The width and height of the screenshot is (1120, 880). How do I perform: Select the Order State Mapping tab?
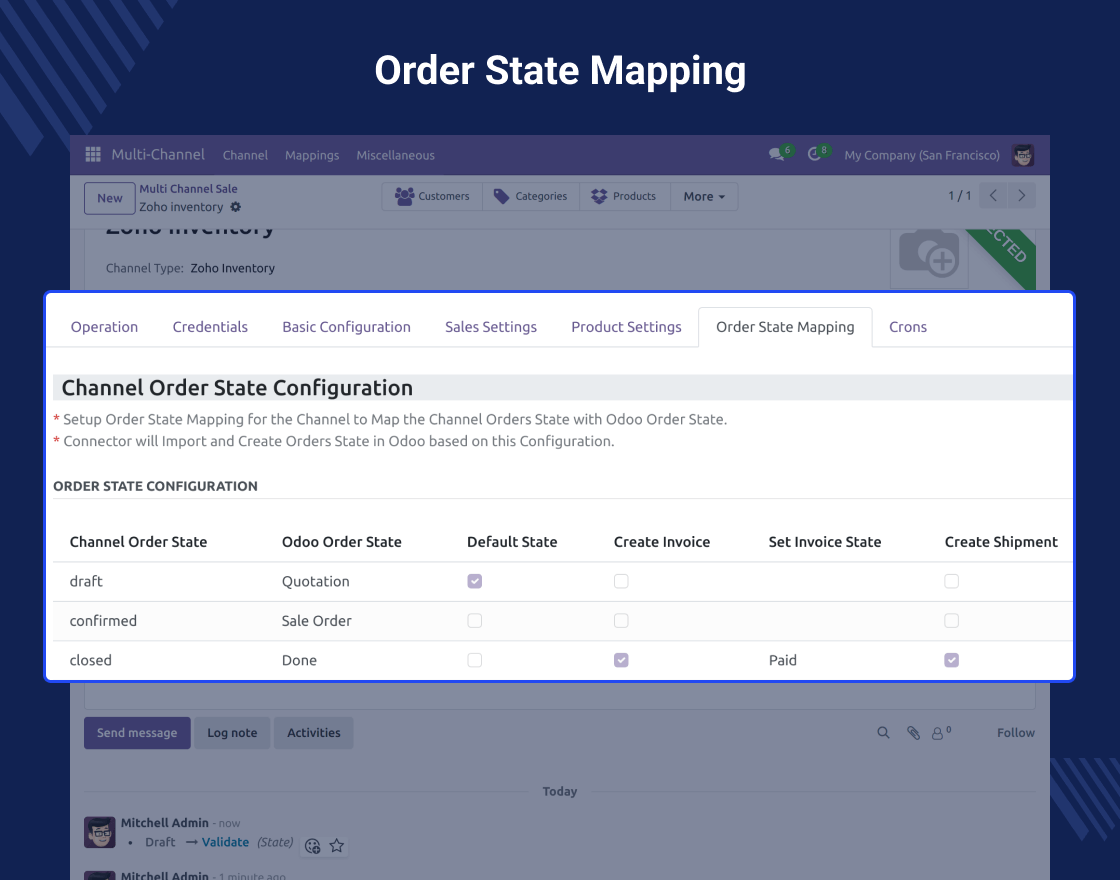click(785, 327)
